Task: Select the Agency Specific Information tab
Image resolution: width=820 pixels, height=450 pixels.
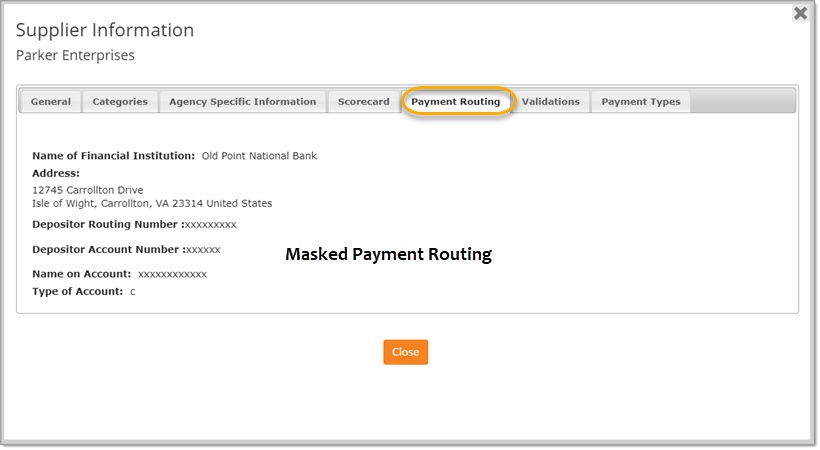Action: coord(243,102)
